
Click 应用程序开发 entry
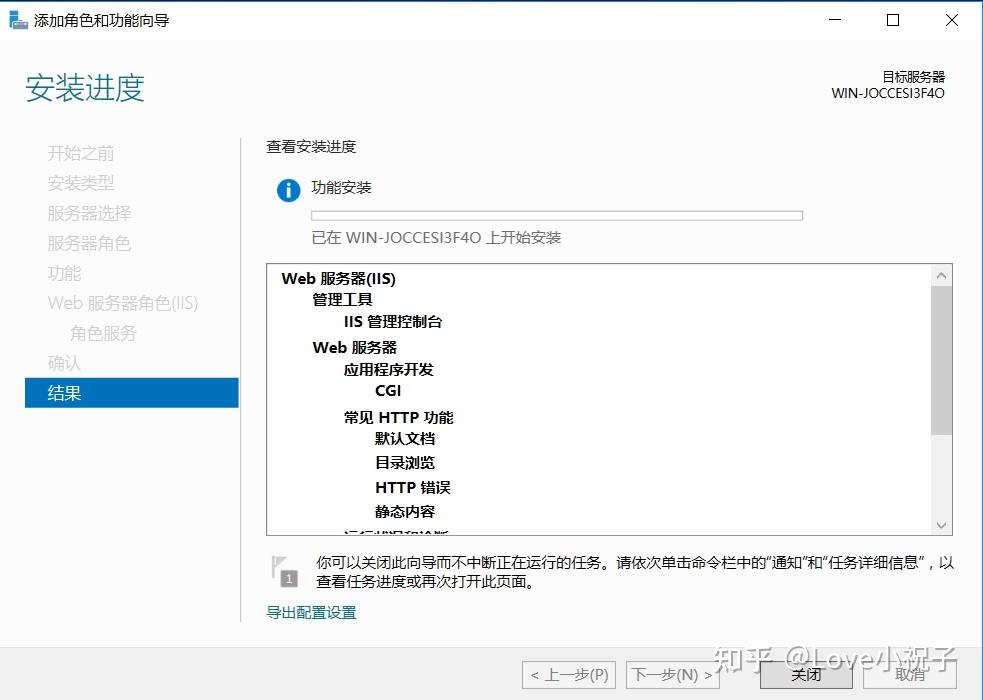pos(389,370)
